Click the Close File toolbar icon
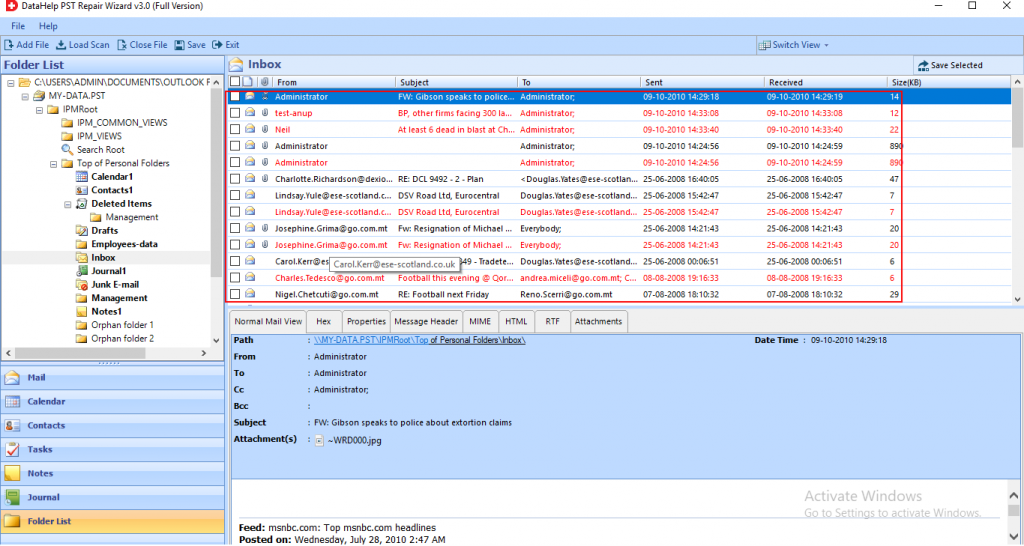Image resolution: width=1024 pixels, height=546 pixels. (x=122, y=45)
